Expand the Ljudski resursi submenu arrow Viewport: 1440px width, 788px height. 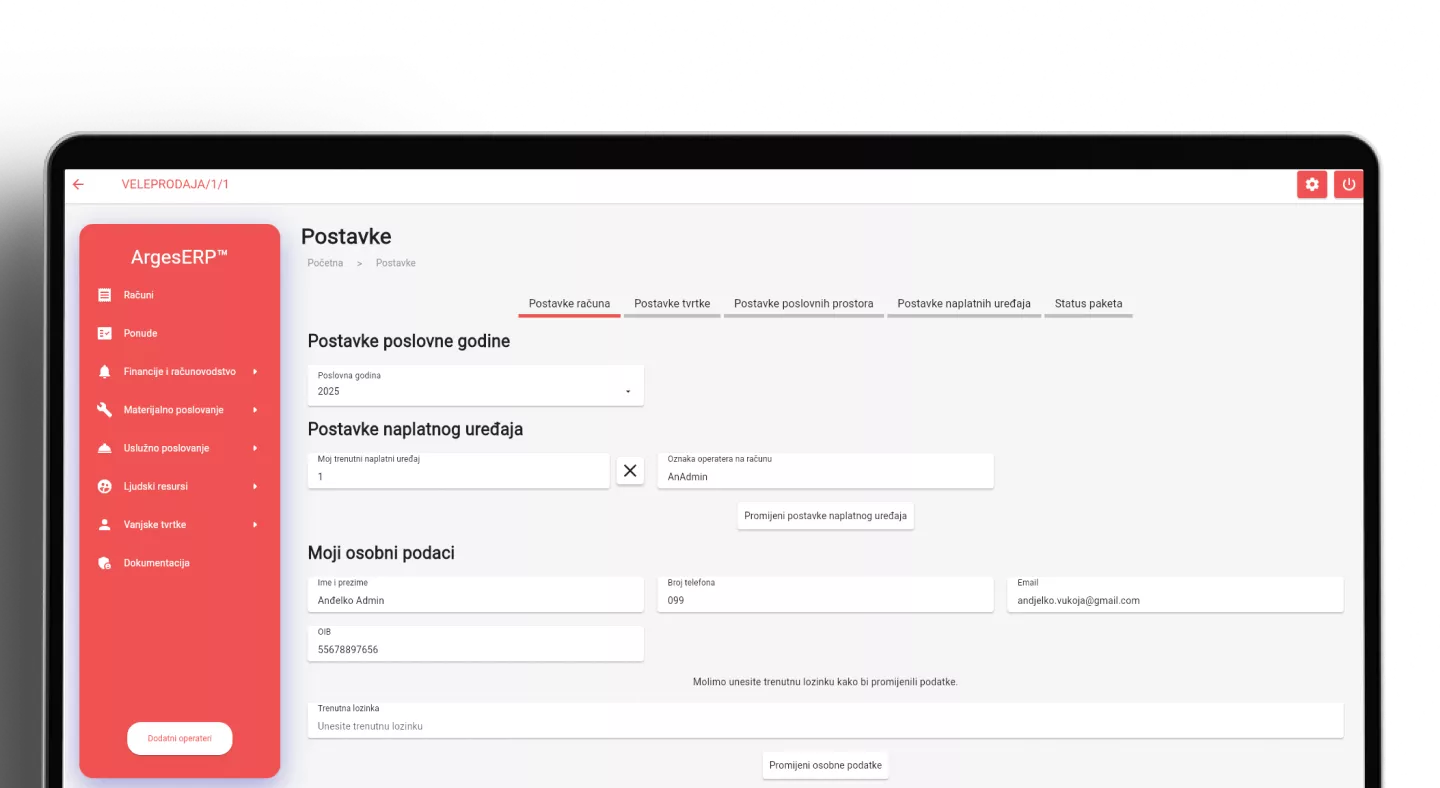click(x=255, y=487)
